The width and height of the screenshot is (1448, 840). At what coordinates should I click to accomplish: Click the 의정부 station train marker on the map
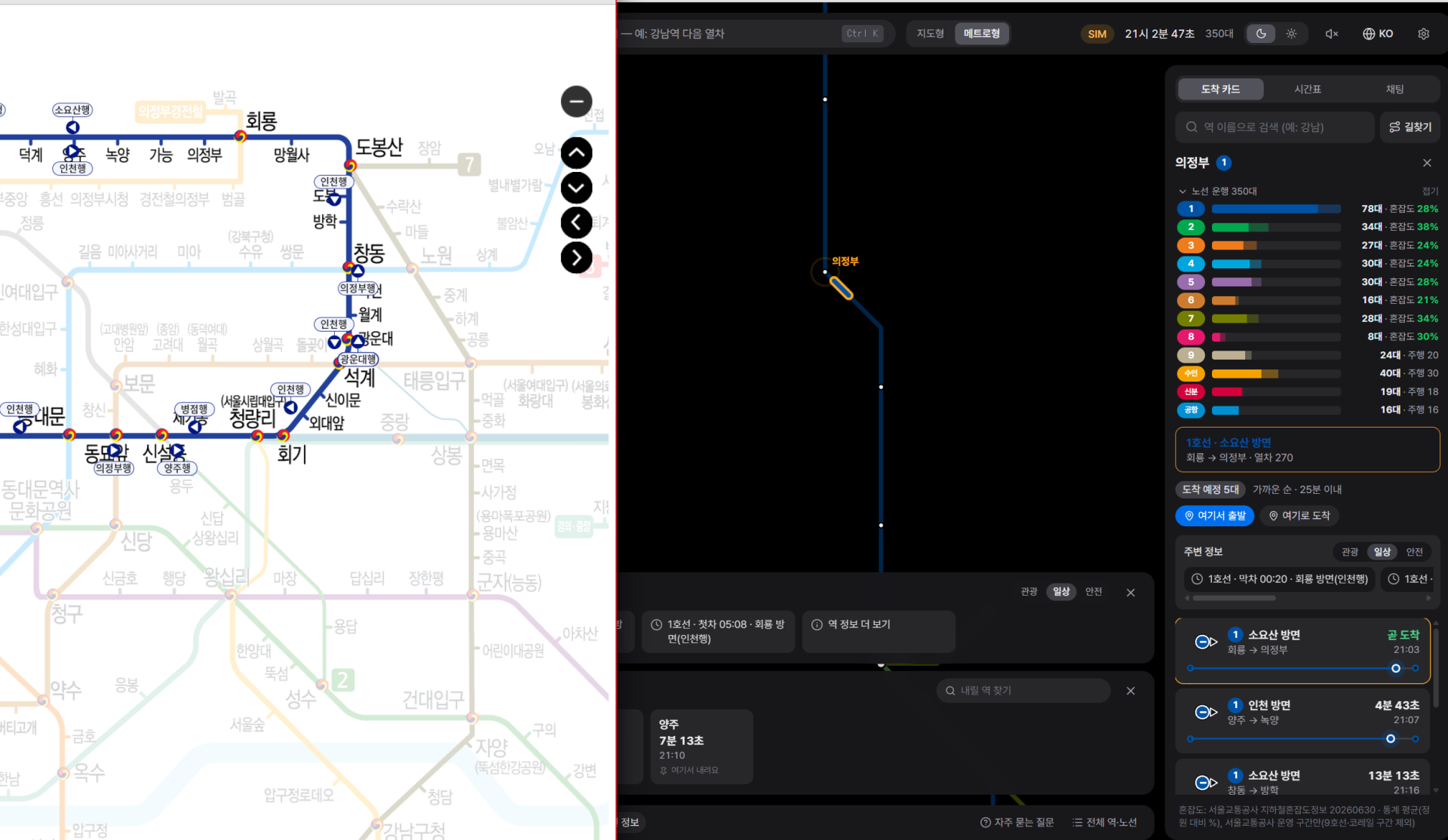point(841,288)
